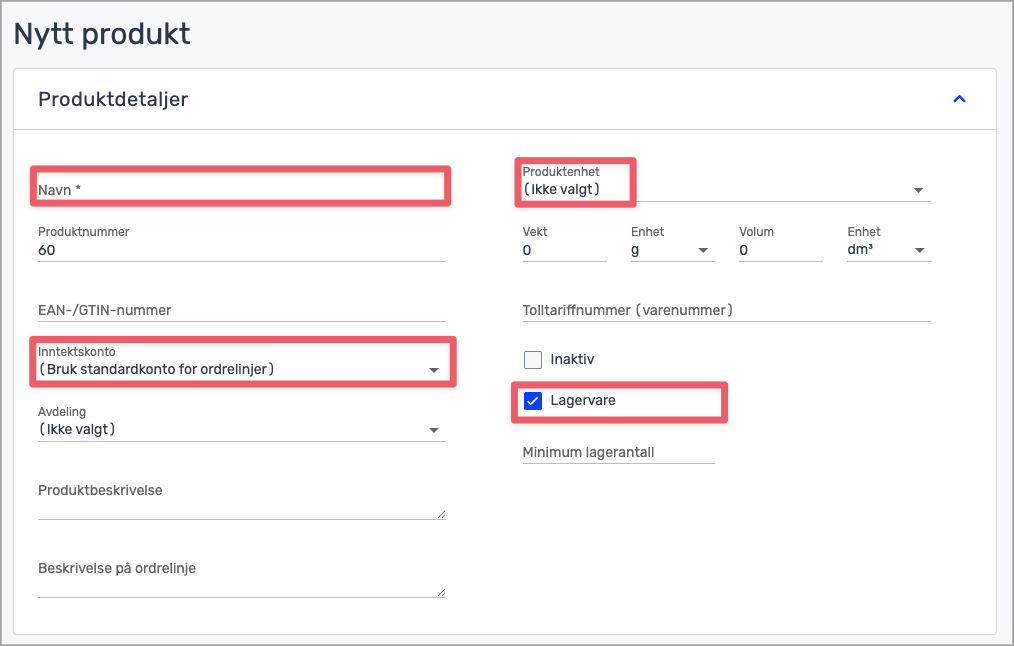Focus the Tolltariffnummer (varenummer) field

pos(725,310)
